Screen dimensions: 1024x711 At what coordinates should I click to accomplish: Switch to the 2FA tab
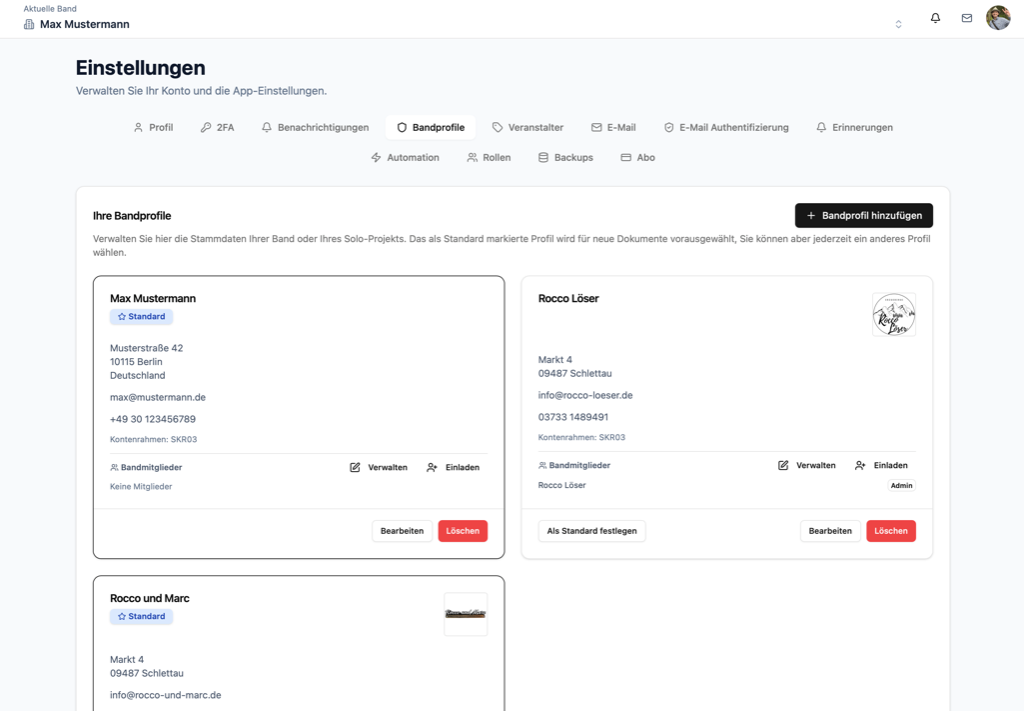[x=217, y=127]
